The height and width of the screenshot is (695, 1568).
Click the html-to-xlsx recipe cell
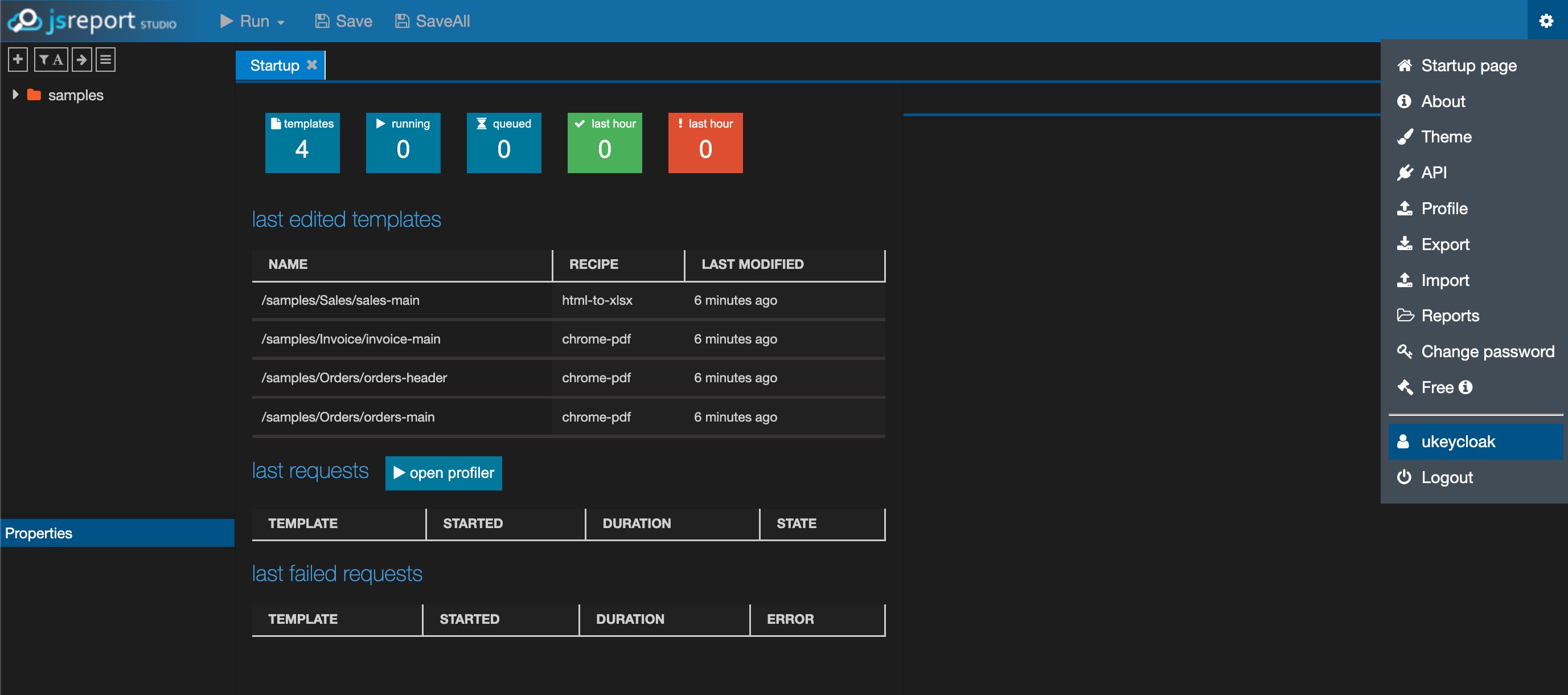(618, 300)
